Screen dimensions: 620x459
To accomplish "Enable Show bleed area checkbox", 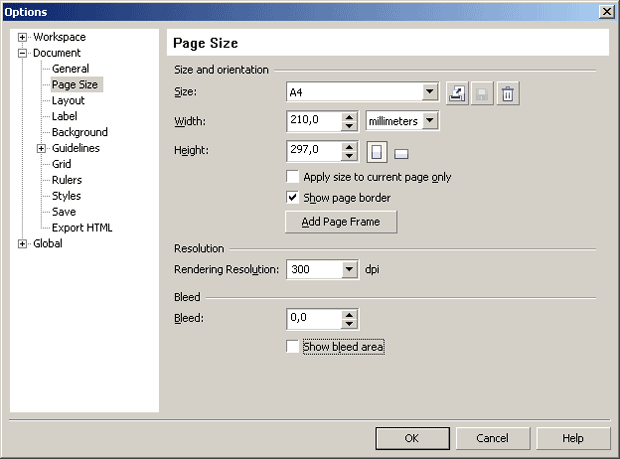I will pos(293,347).
